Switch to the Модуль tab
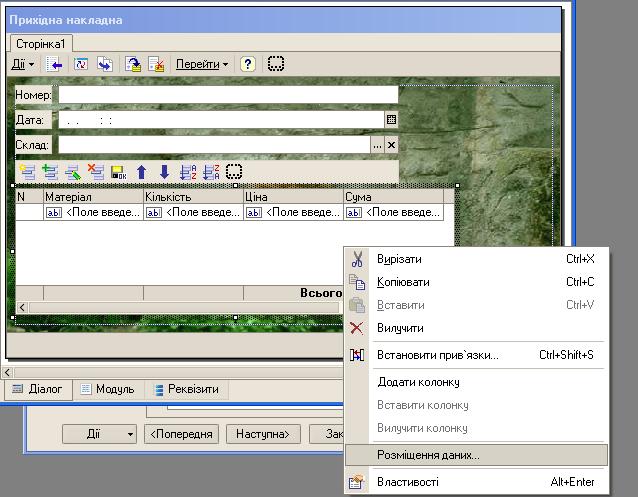 click(108, 389)
